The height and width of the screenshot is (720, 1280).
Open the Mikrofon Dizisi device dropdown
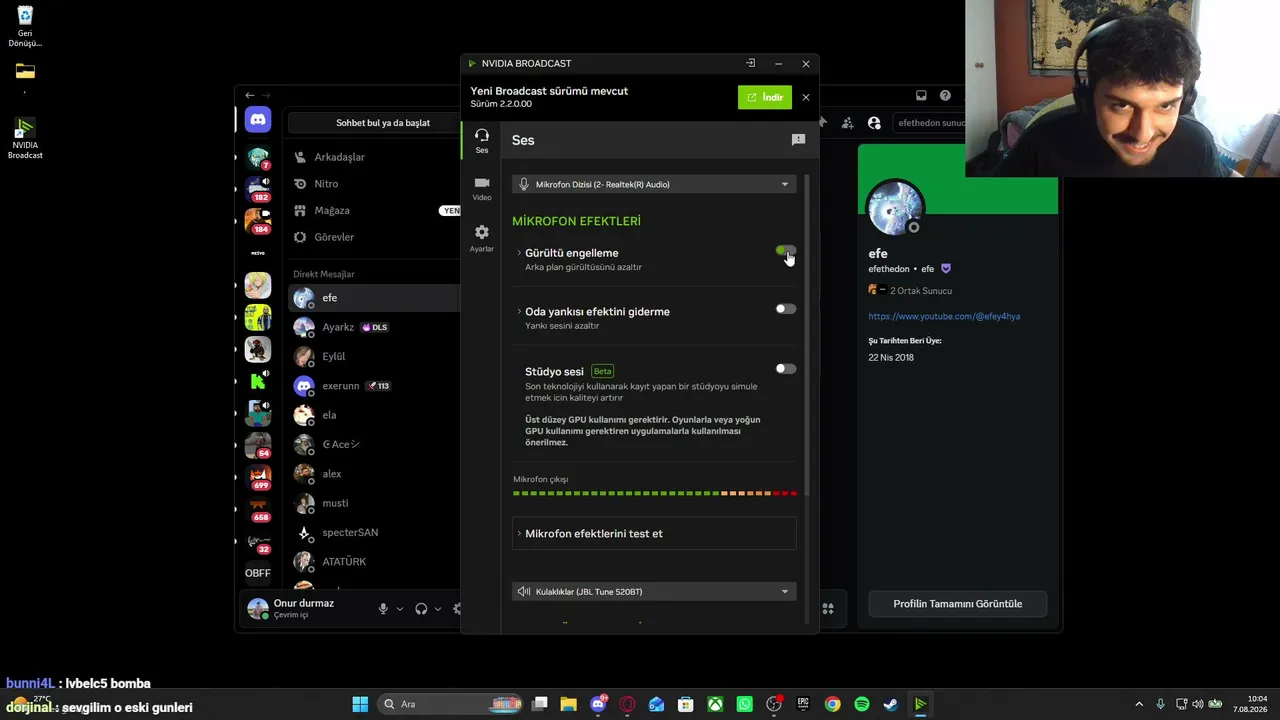(654, 184)
